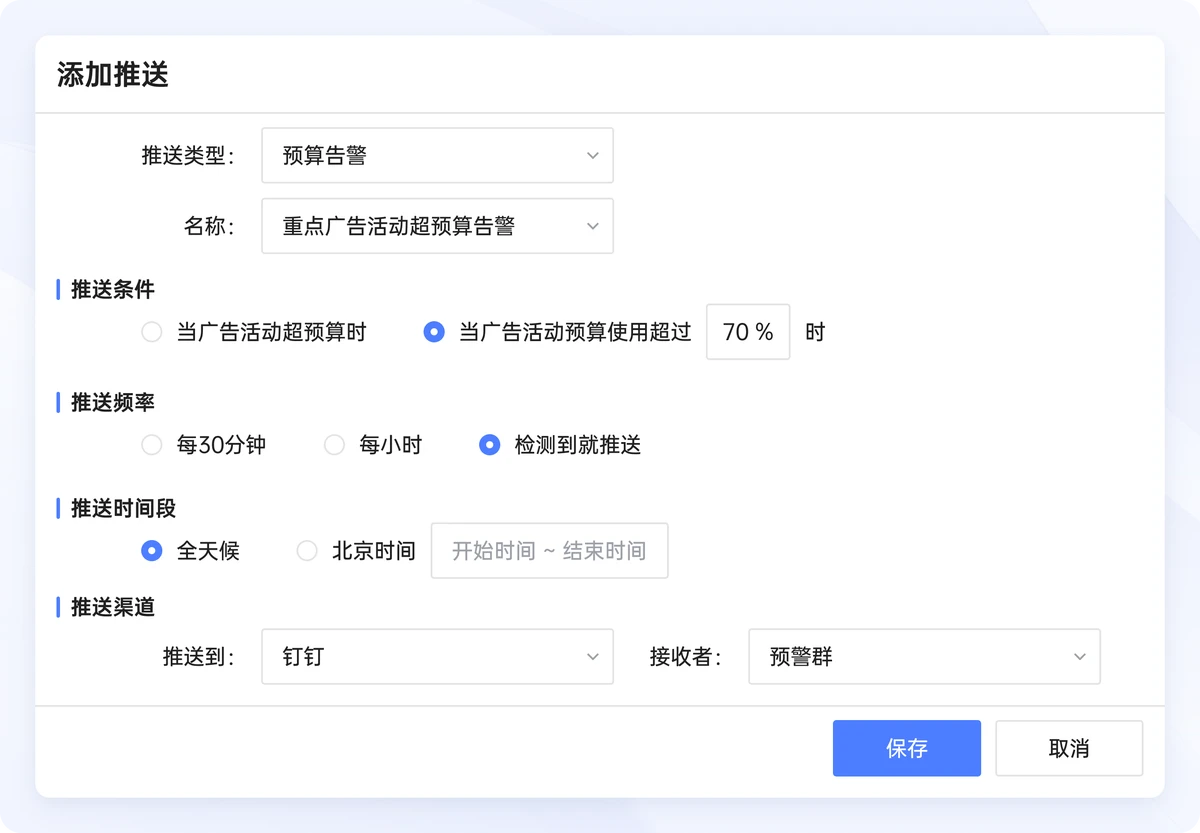Cancel the dialog with 取消
Viewport: 1200px width, 833px height.
[1068, 748]
